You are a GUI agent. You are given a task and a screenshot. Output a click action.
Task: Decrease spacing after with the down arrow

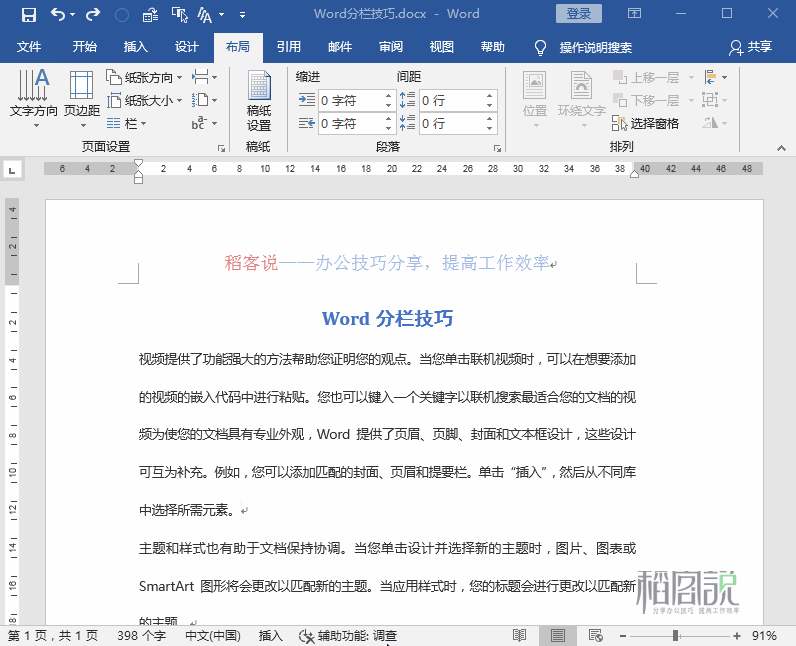pos(489,128)
